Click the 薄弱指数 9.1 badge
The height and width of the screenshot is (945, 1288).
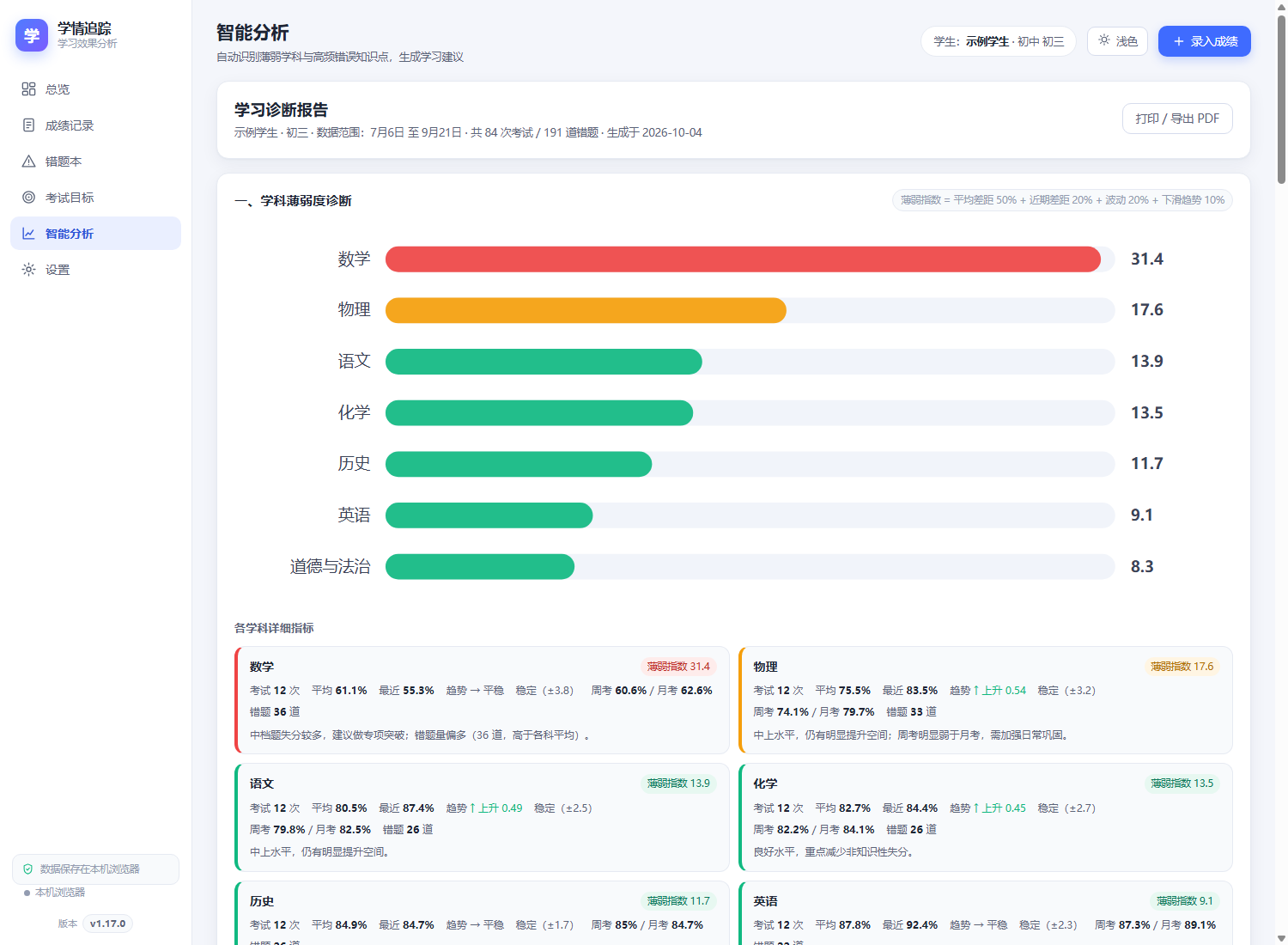[1185, 901]
